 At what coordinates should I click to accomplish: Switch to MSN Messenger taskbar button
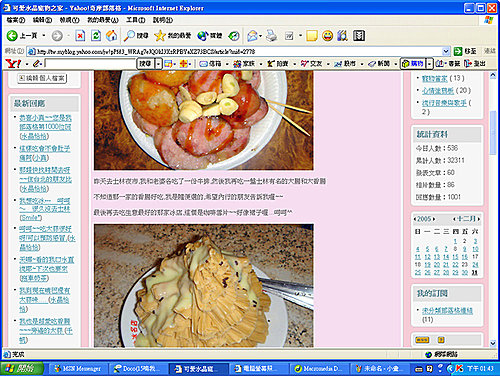pyautogui.click(x=78, y=369)
